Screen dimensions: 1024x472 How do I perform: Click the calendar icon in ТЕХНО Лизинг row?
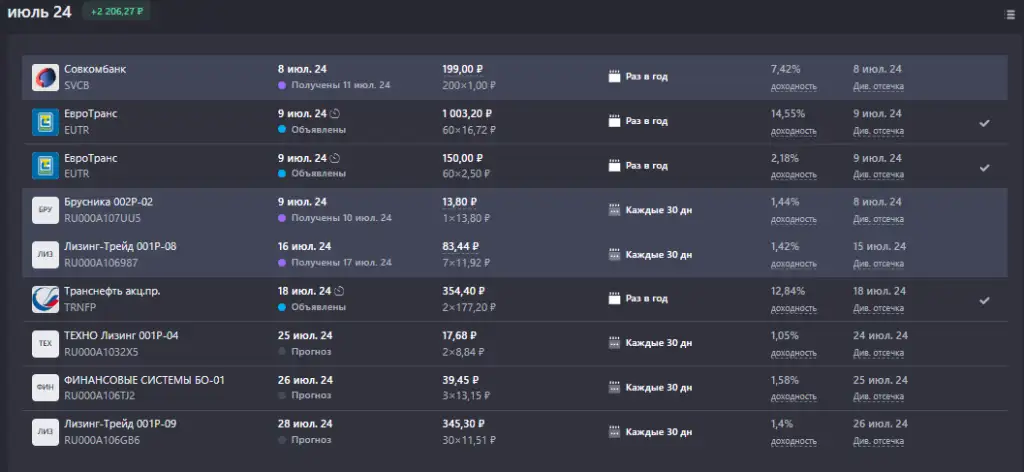614,343
